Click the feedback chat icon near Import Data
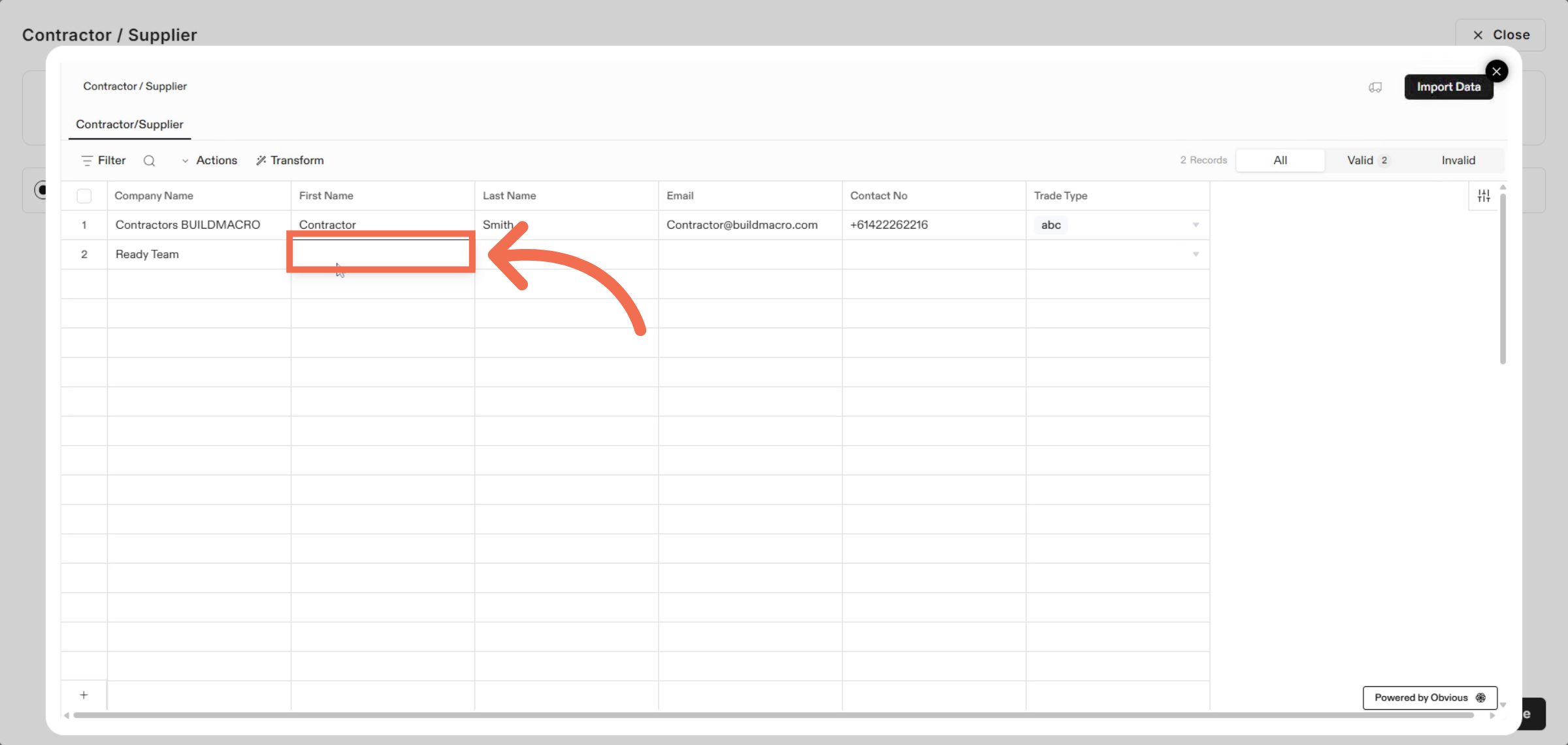Image resolution: width=1568 pixels, height=745 pixels. tap(1375, 88)
